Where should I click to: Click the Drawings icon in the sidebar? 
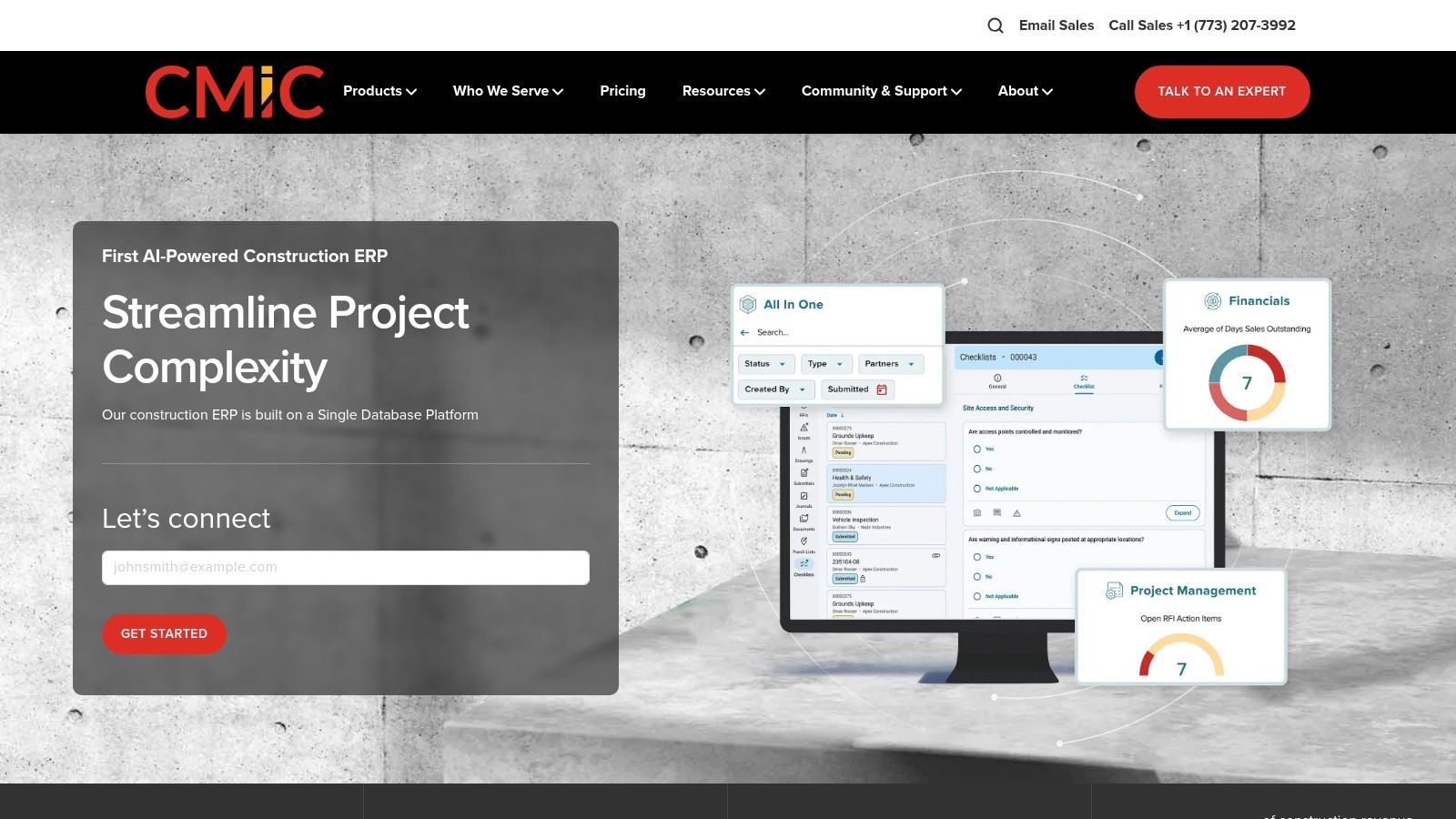[804, 451]
